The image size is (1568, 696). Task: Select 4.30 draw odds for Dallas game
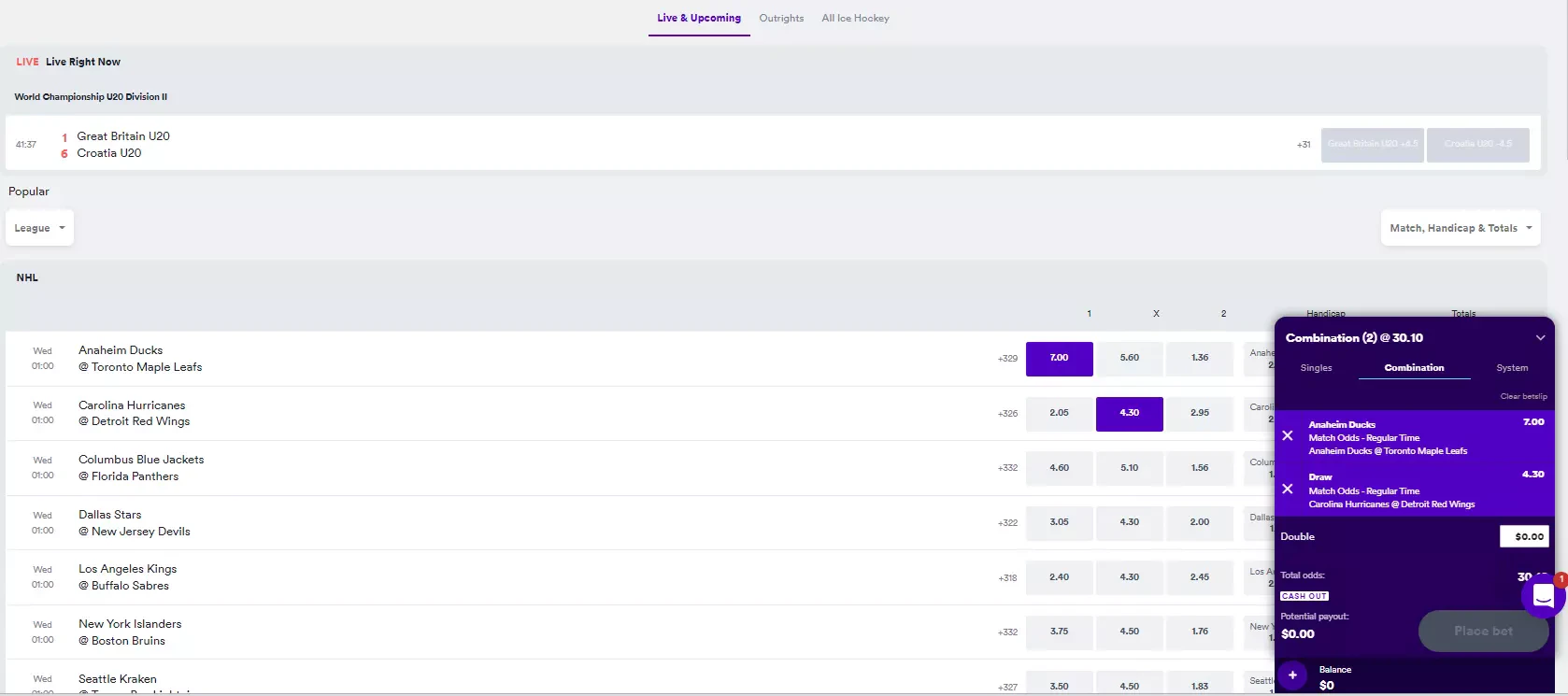pos(1130,523)
